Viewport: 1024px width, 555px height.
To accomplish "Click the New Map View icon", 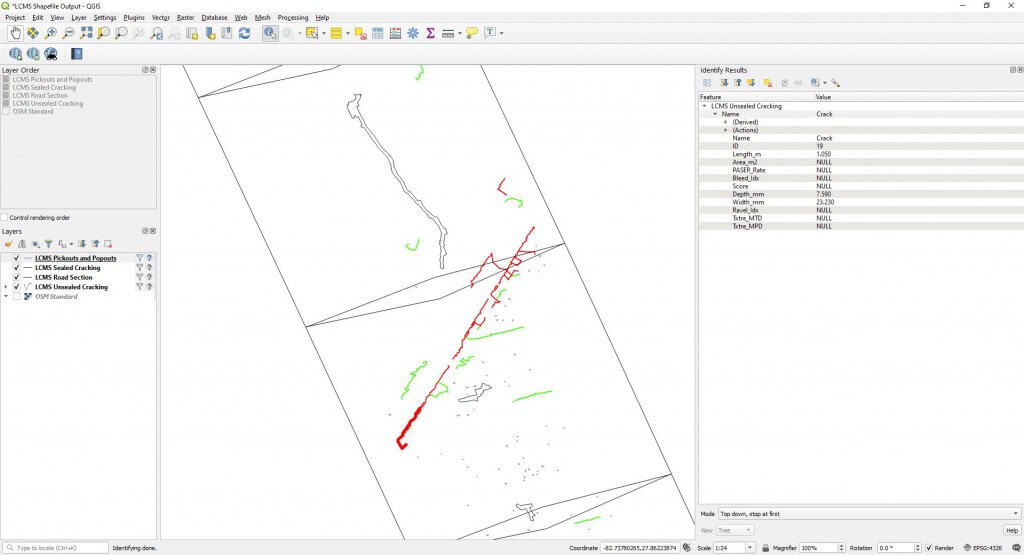I will (x=192, y=33).
